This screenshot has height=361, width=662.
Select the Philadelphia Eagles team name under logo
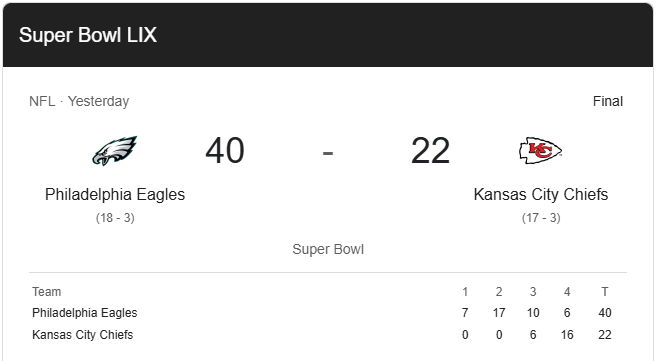pyautogui.click(x=115, y=195)
